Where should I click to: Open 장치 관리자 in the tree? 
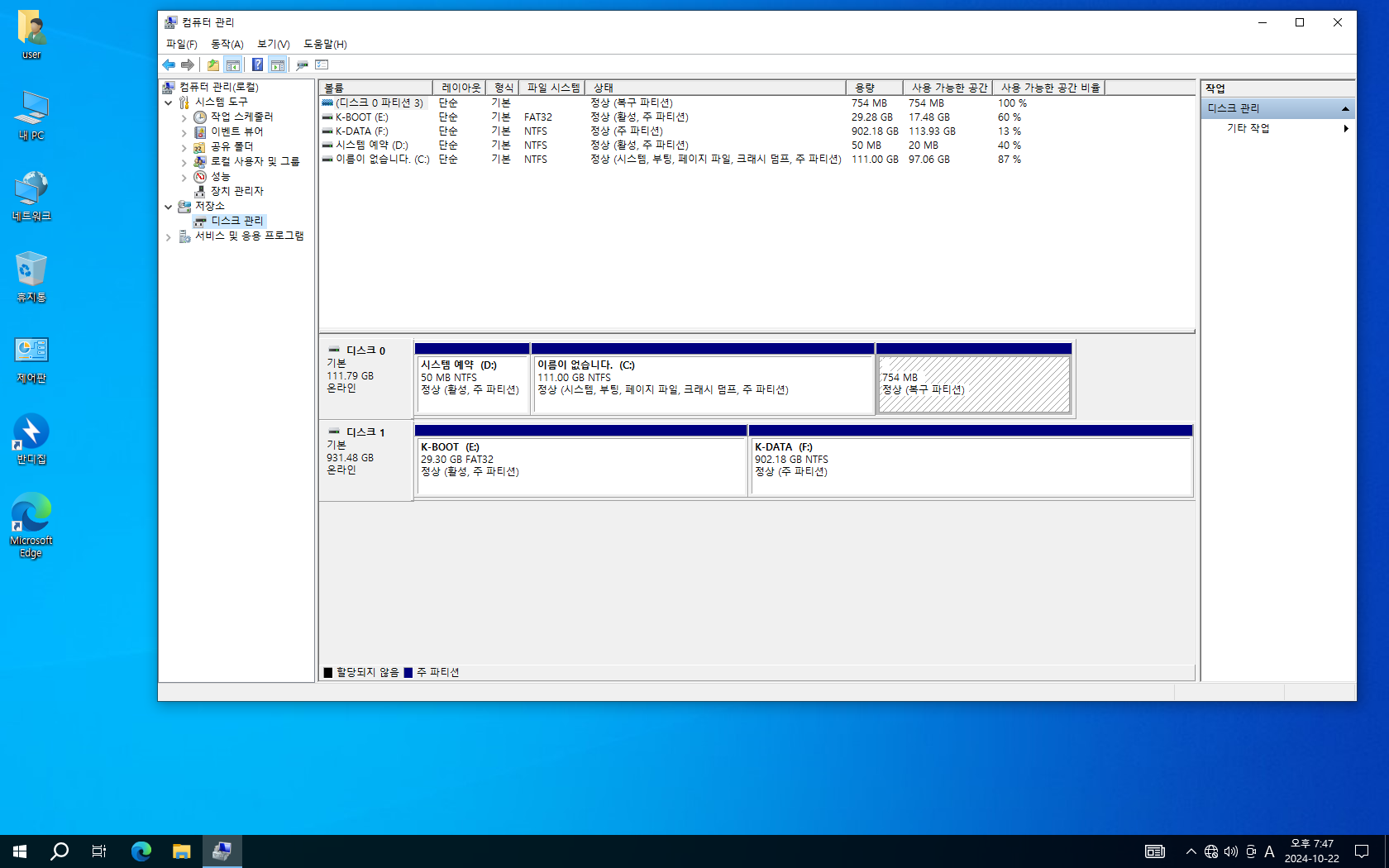point(236,191)
